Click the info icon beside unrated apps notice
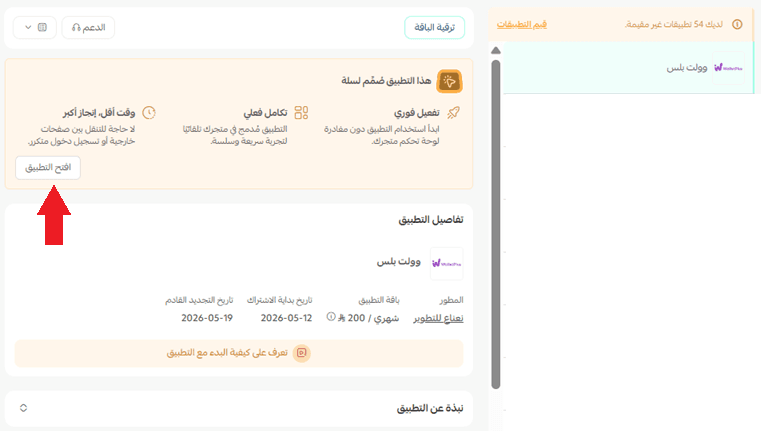The height and width of the screenshot is (431, 761). (x=737, y=24)
